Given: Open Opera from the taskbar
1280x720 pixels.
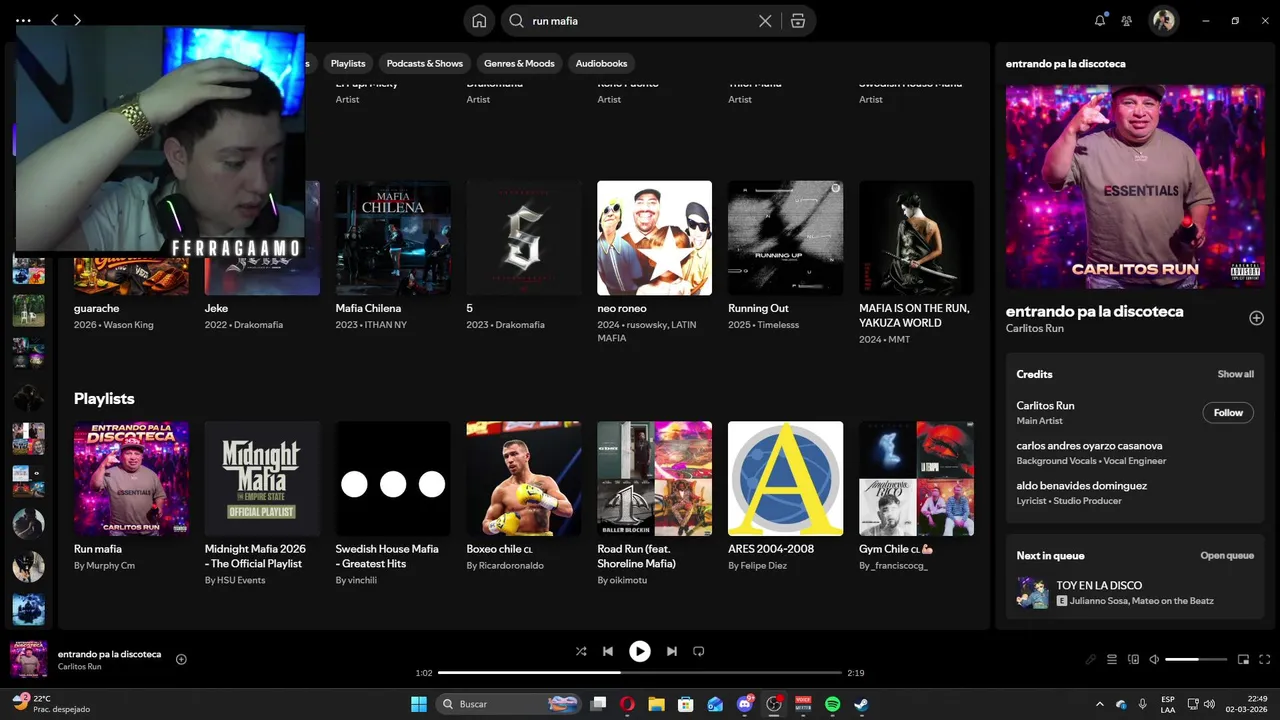Looking at the screenshot, I should point(627,704).
